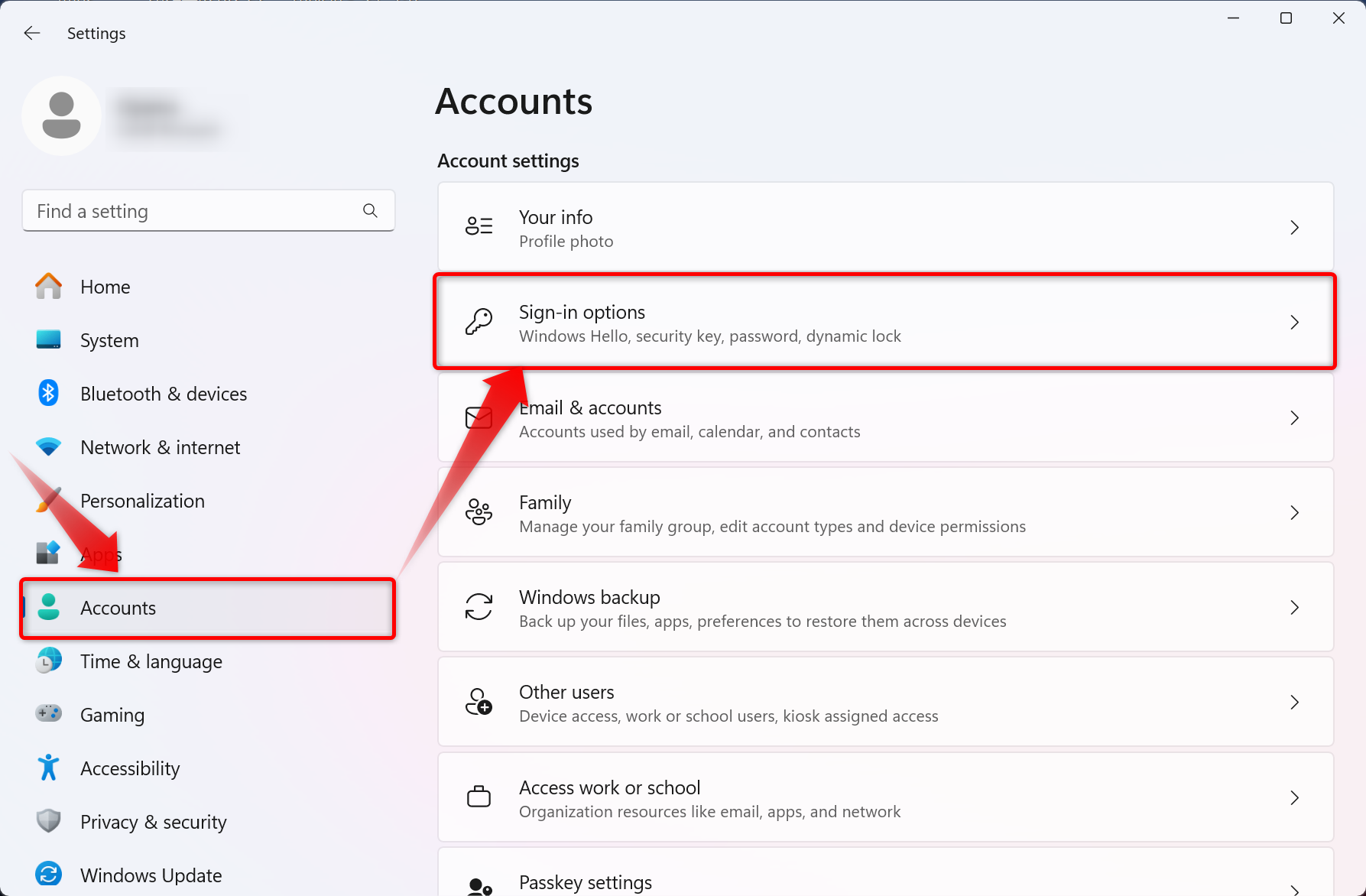Screen dimensions: 1366x896
Task: Click the Access work or school briefcase icon
Action: pos(479,797)
